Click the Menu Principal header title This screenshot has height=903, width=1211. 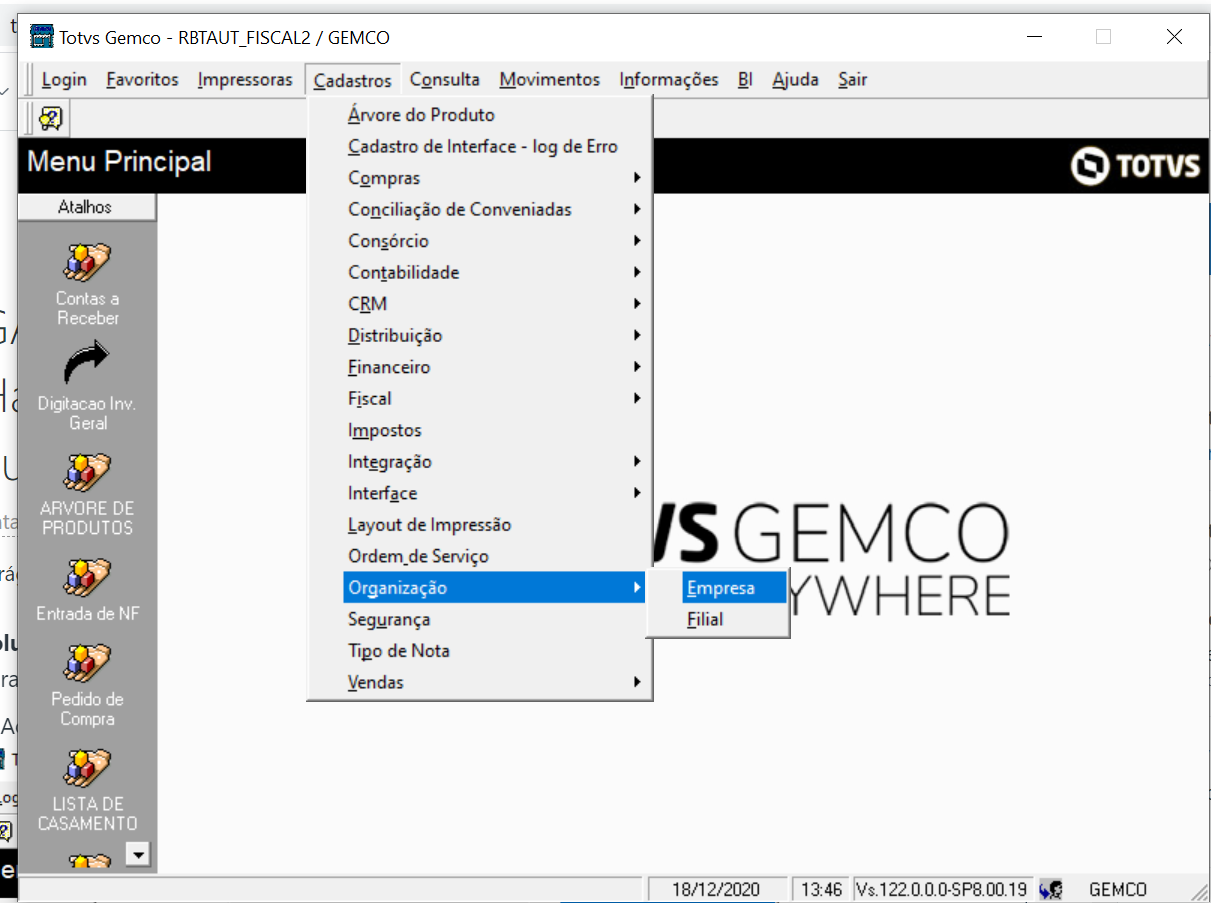coord(120,162)
